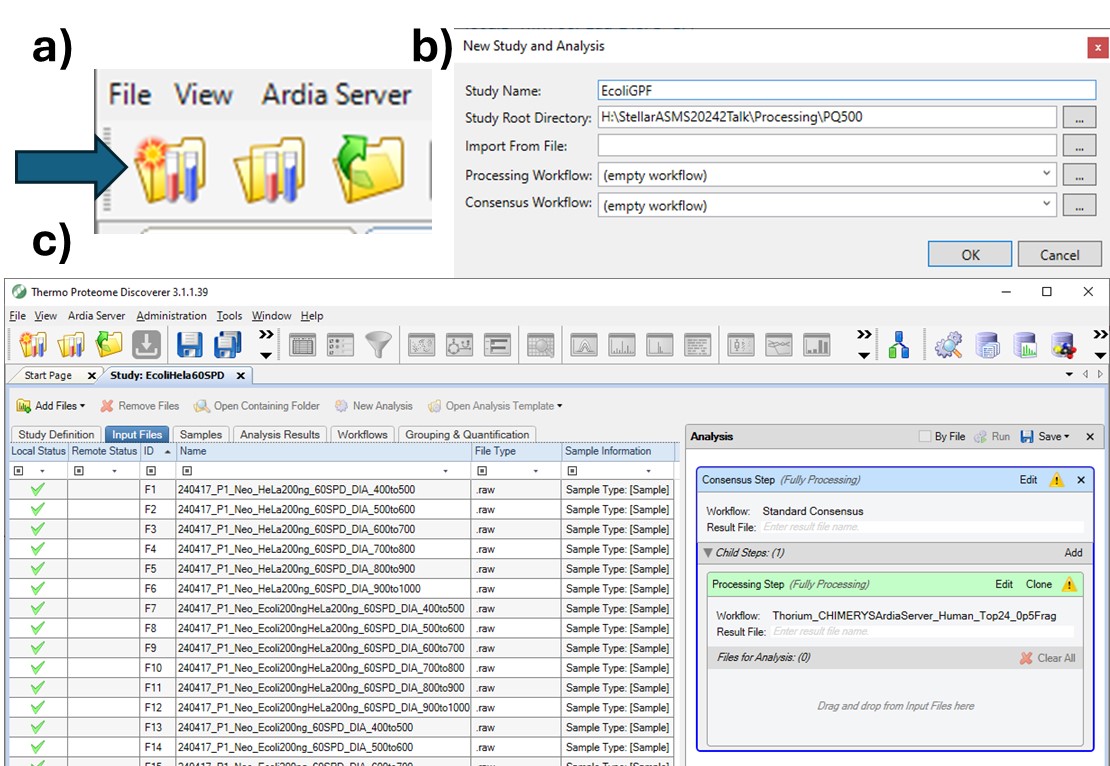
Task: Open the Window menu
Action: click(271, 316)
